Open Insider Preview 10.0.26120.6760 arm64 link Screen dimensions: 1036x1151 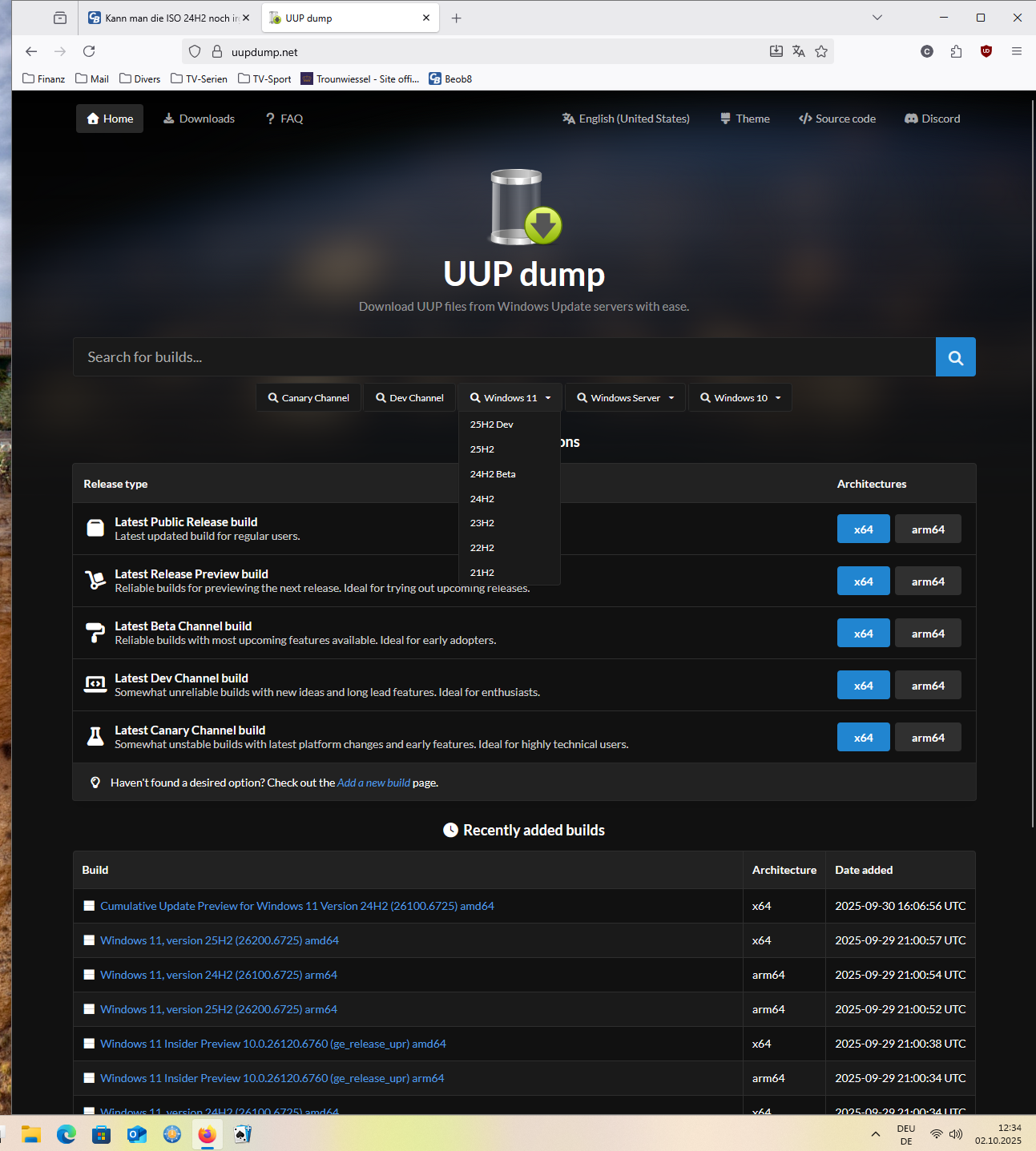pyautogui.click(x=272, y=1078)
